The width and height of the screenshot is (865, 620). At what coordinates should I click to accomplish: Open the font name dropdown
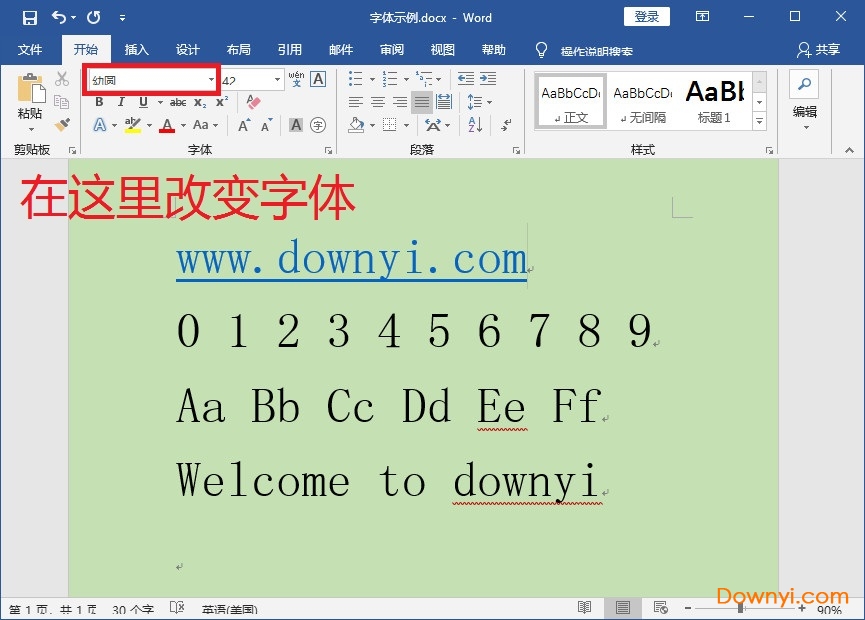point(211,79)
